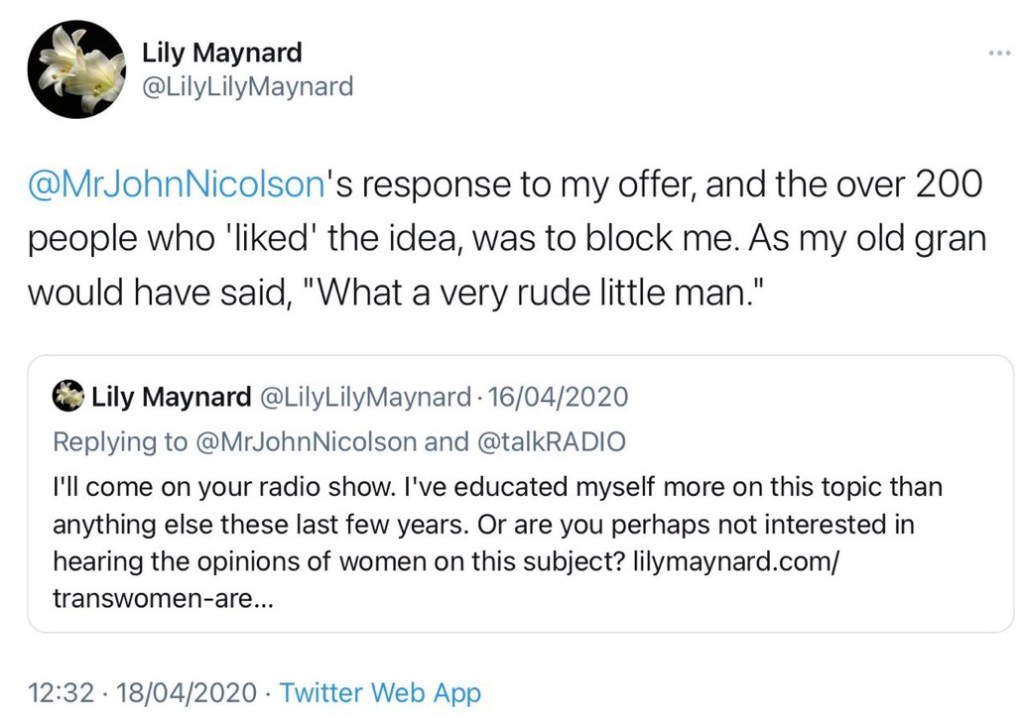This screenshot has width=1024, height=727.
Task: Click the @LilyLilyMaynard handle in the quoted tweet
Action: click(x=364, y=397)
